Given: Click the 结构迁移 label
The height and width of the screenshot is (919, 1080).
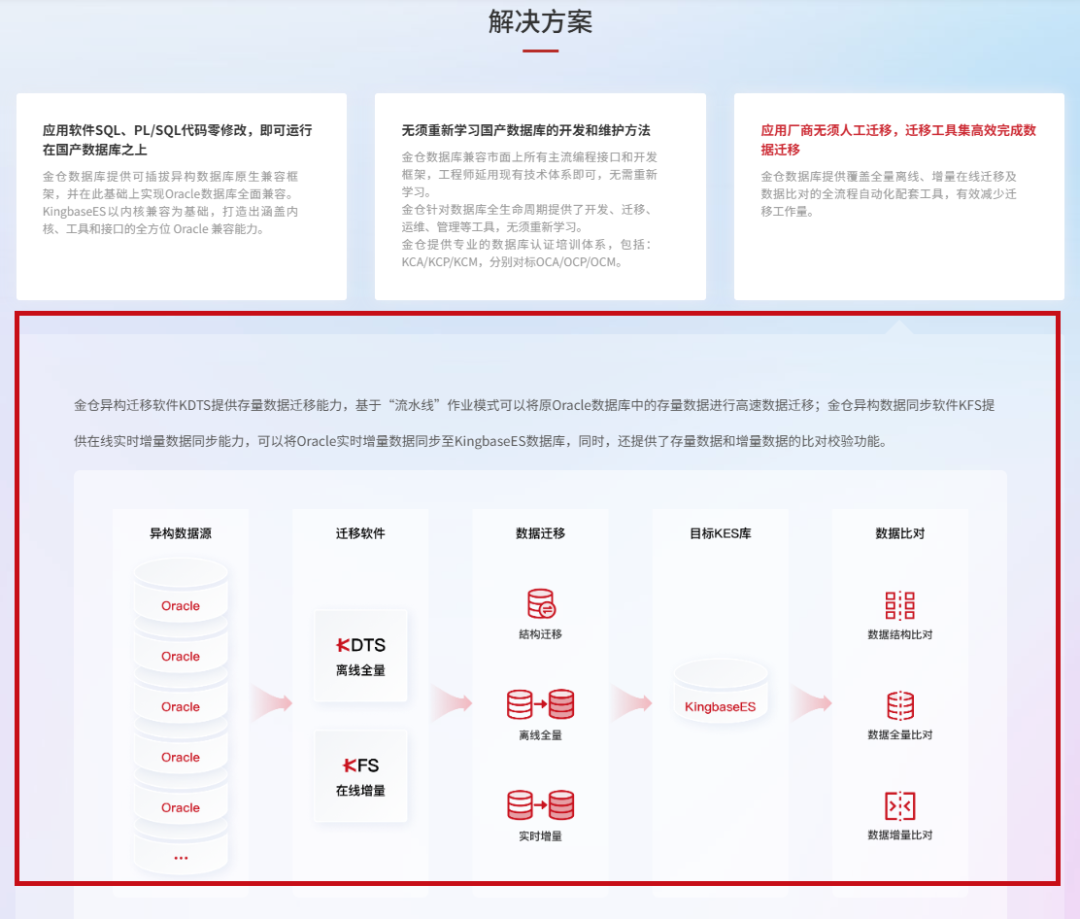Looking at the screenshot, I should point(541,634).
